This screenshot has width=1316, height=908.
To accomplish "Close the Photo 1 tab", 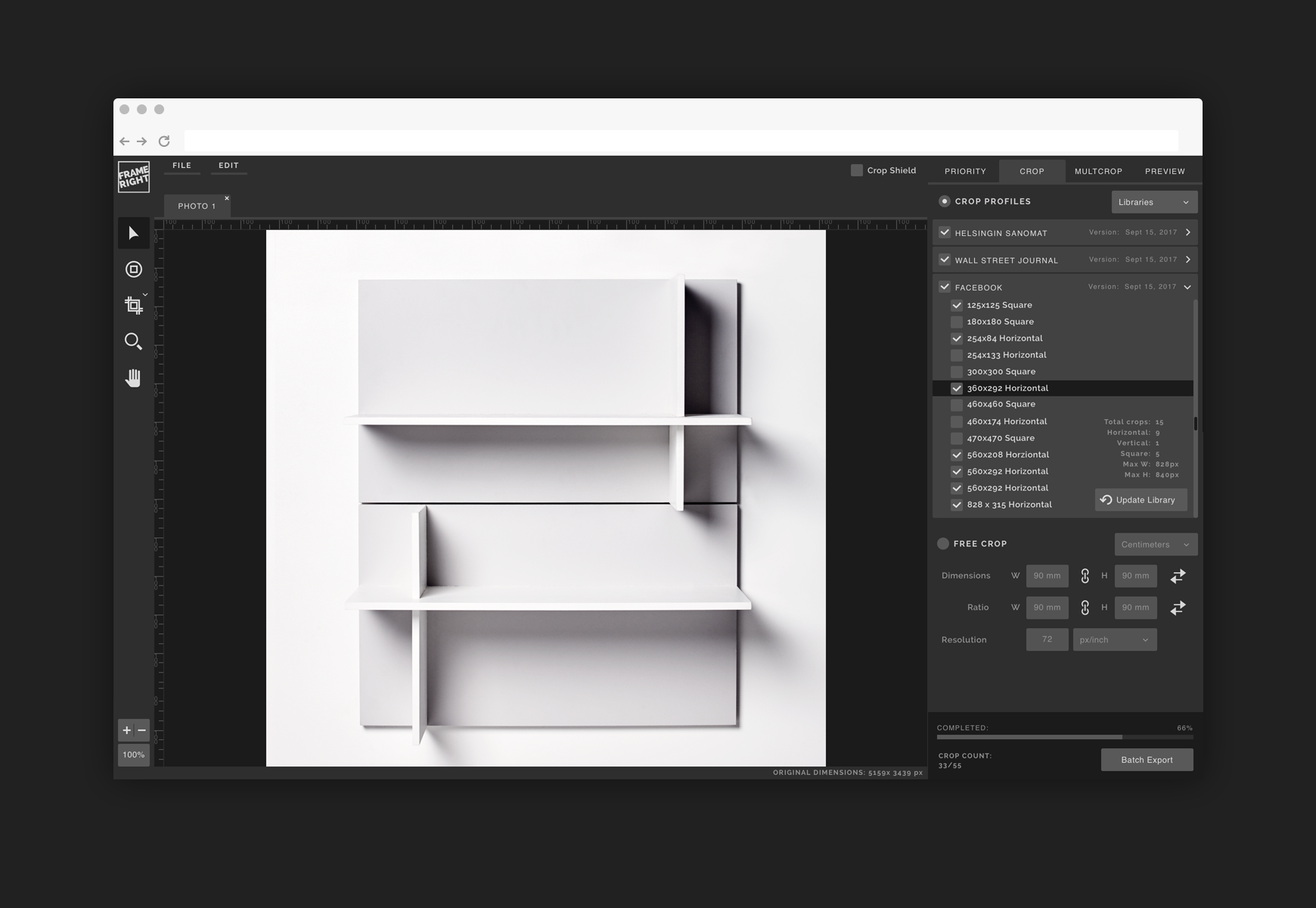I will 226,198.
